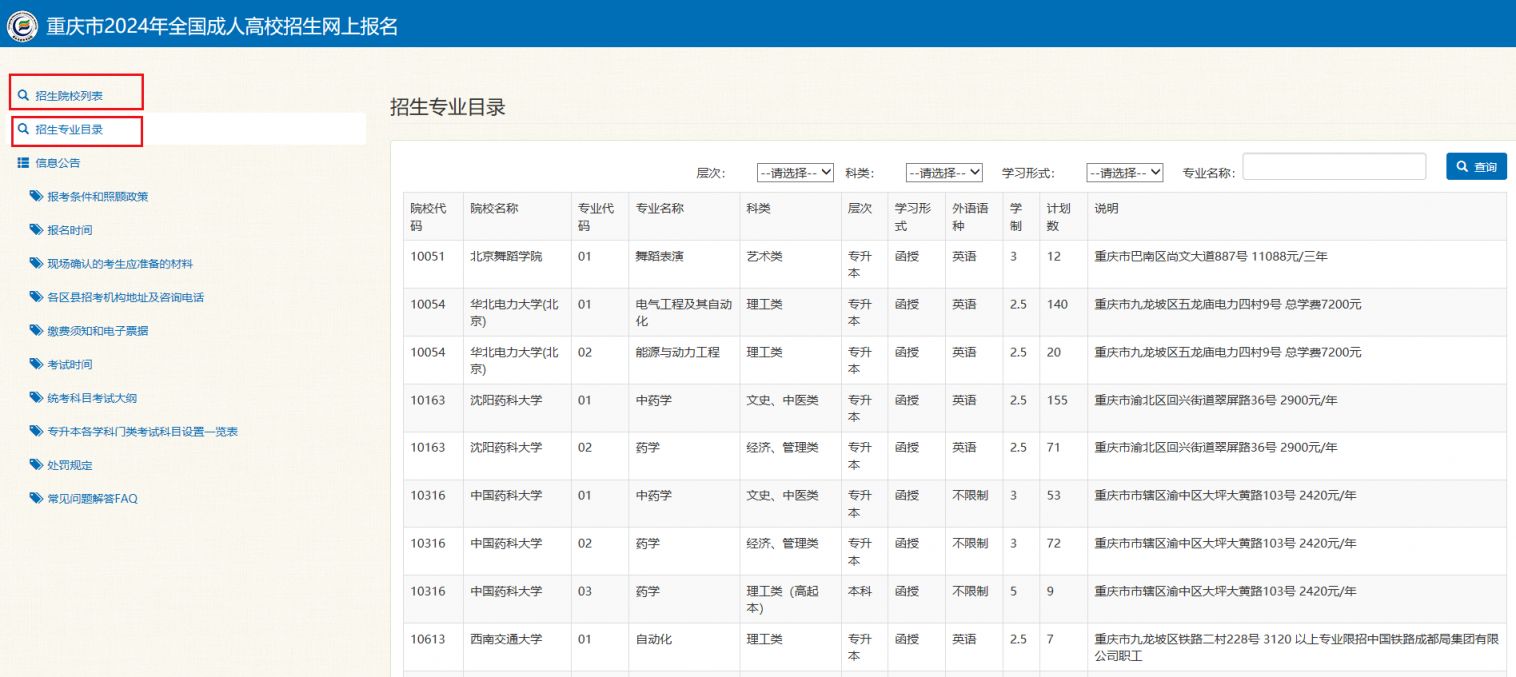Open 缴费须知和电子票据 link
1516x677 pixels.
pyautogui.click(x=98, y=331)
